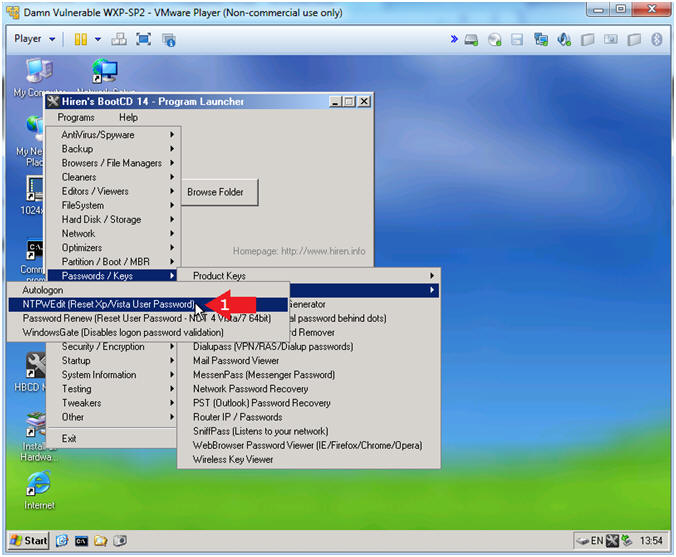
Task: Expand Browsers / File Managers submenu
Action: 113,163
